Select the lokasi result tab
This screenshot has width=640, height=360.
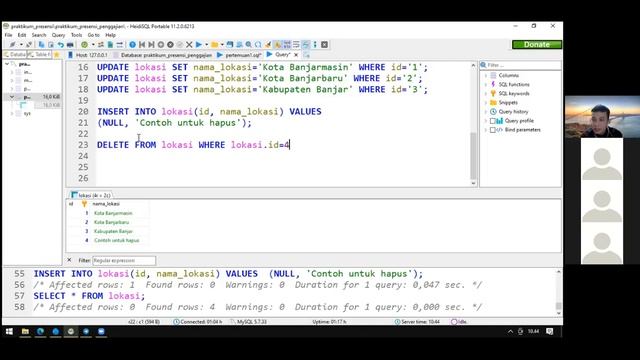pos(91,195)
